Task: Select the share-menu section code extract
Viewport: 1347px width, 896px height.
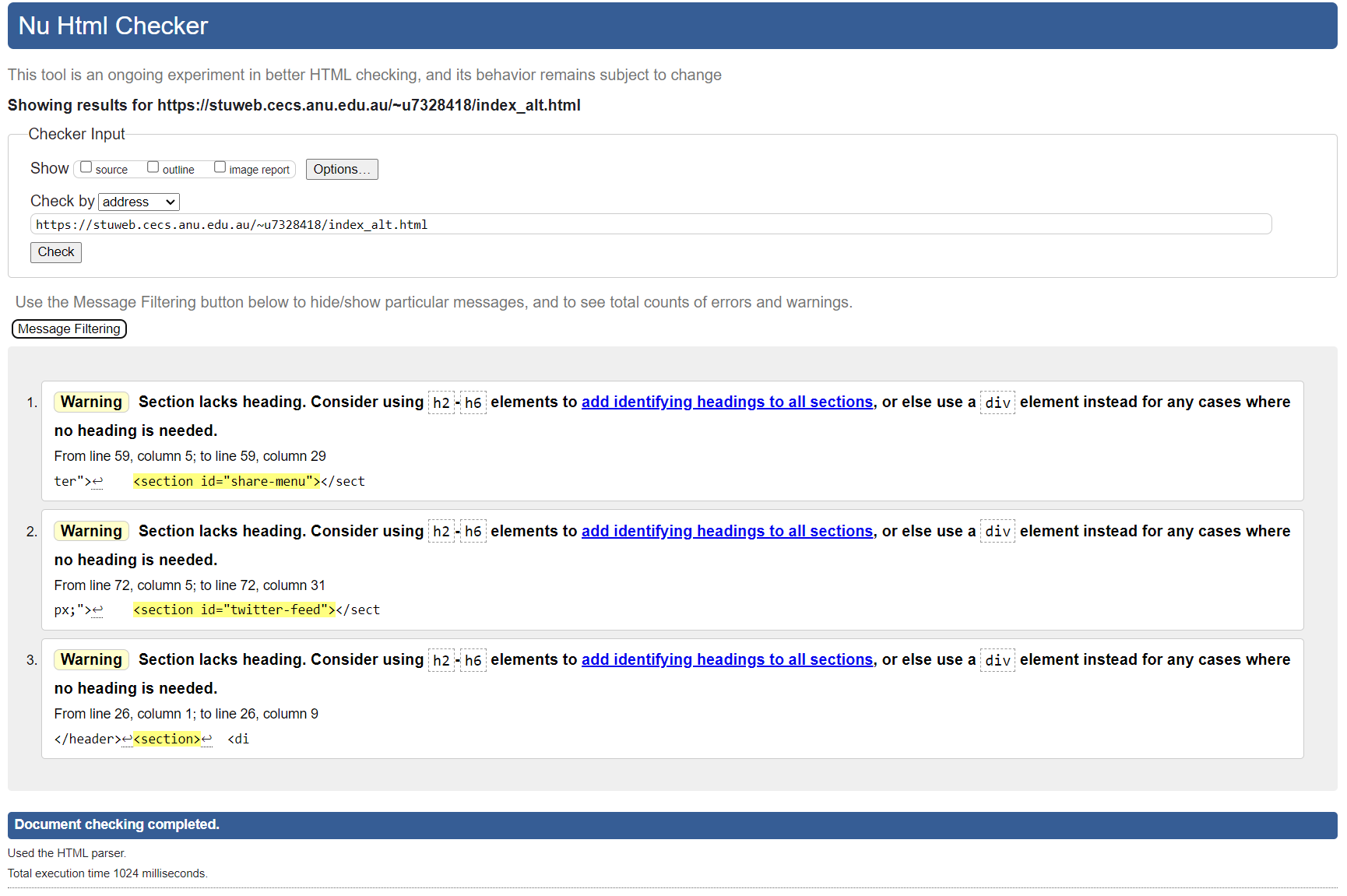Action: tap(227, 481)
